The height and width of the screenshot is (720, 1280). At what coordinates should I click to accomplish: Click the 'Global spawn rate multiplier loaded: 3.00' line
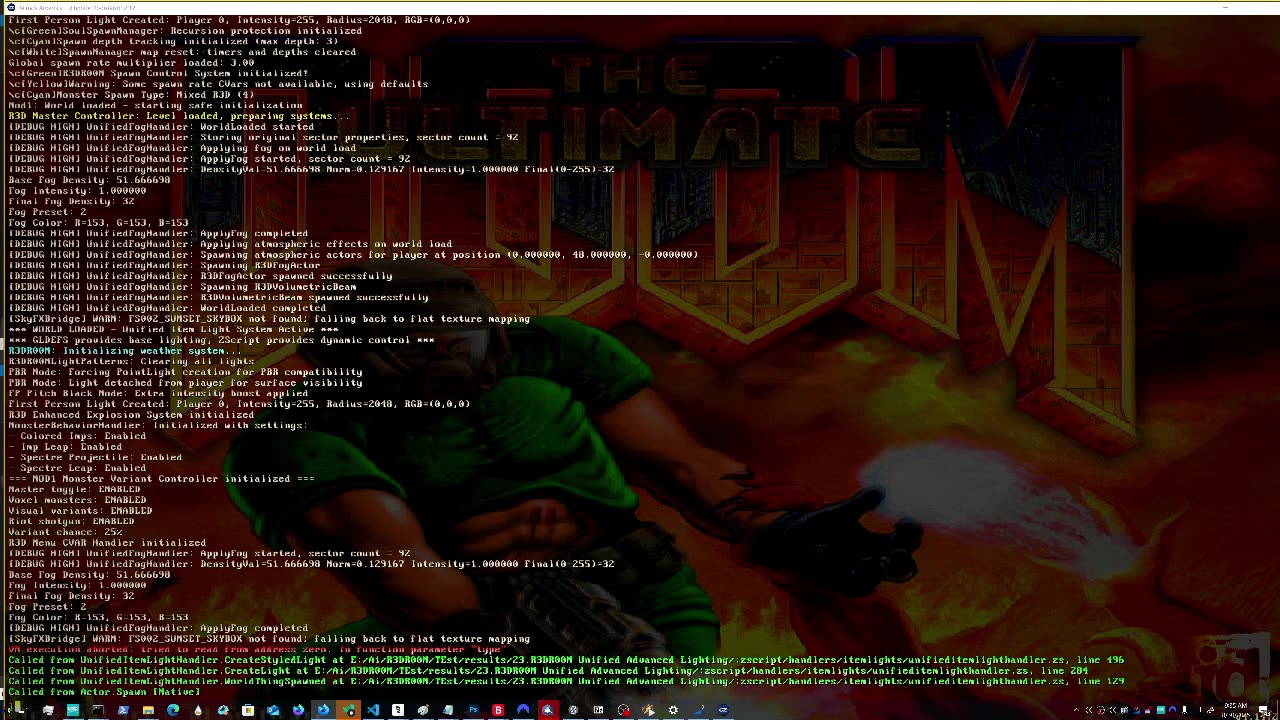coord(131,63)
